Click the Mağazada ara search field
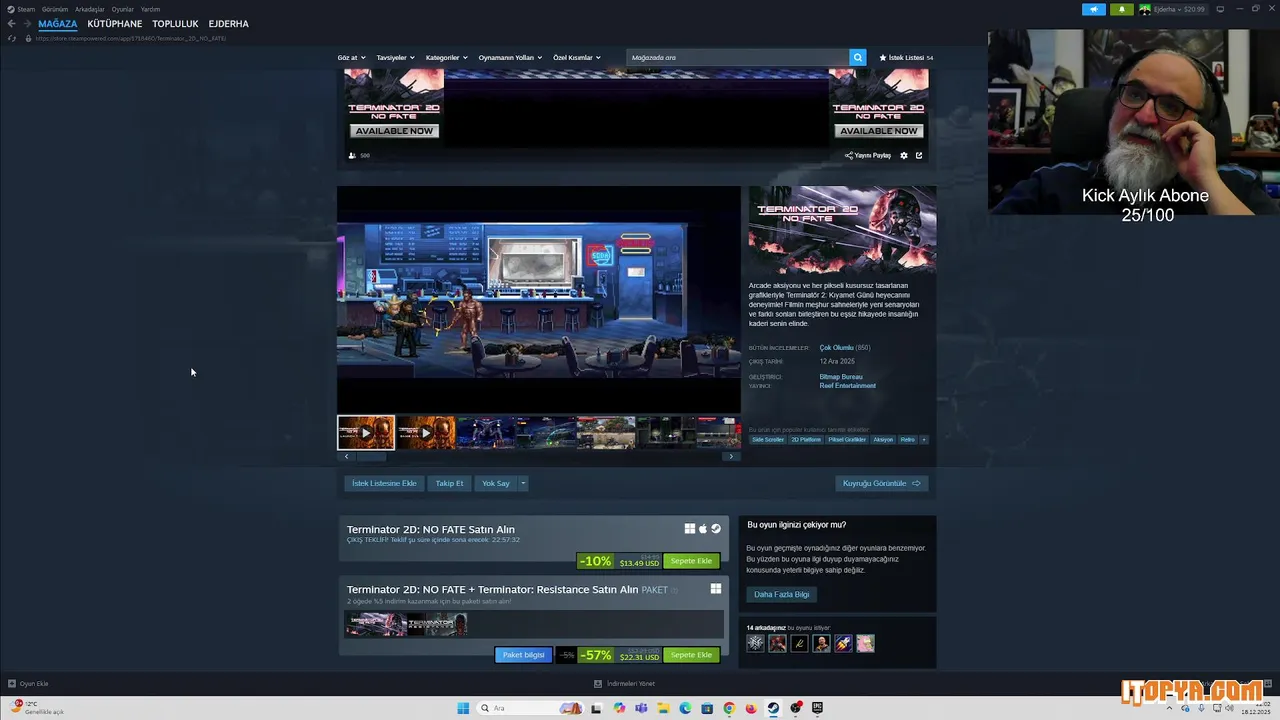 point(738,57)
